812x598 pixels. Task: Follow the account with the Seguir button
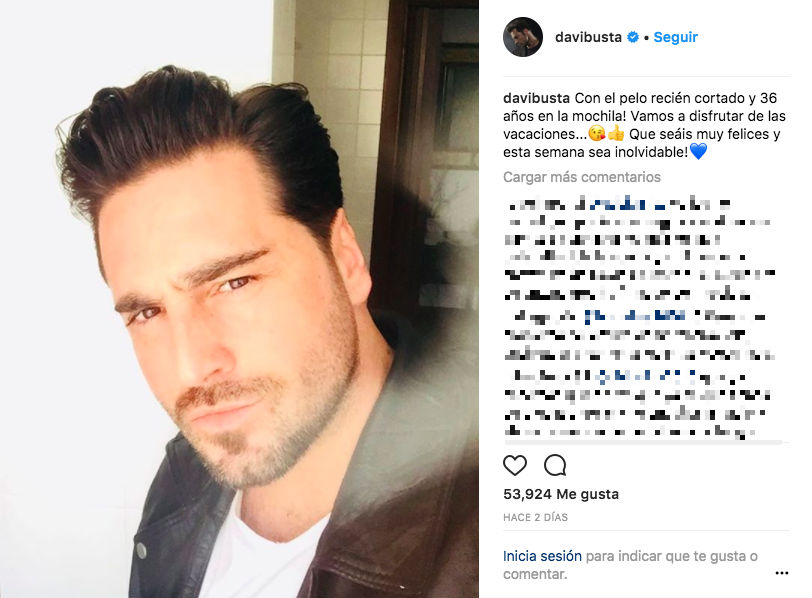[x=675, y=37]
